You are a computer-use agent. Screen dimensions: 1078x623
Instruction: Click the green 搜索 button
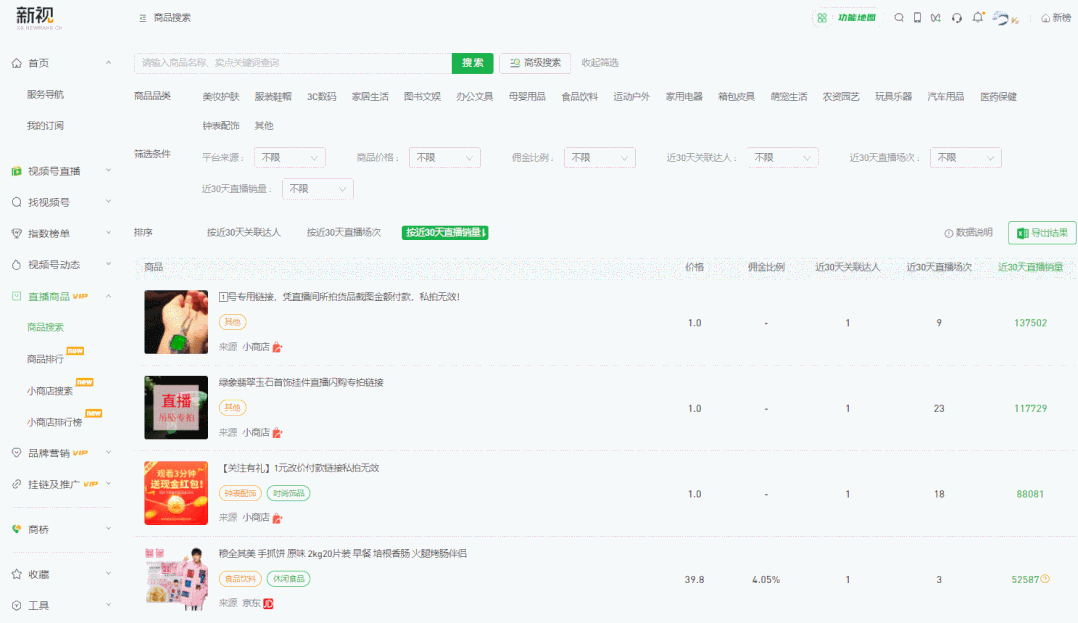point(472,63)
